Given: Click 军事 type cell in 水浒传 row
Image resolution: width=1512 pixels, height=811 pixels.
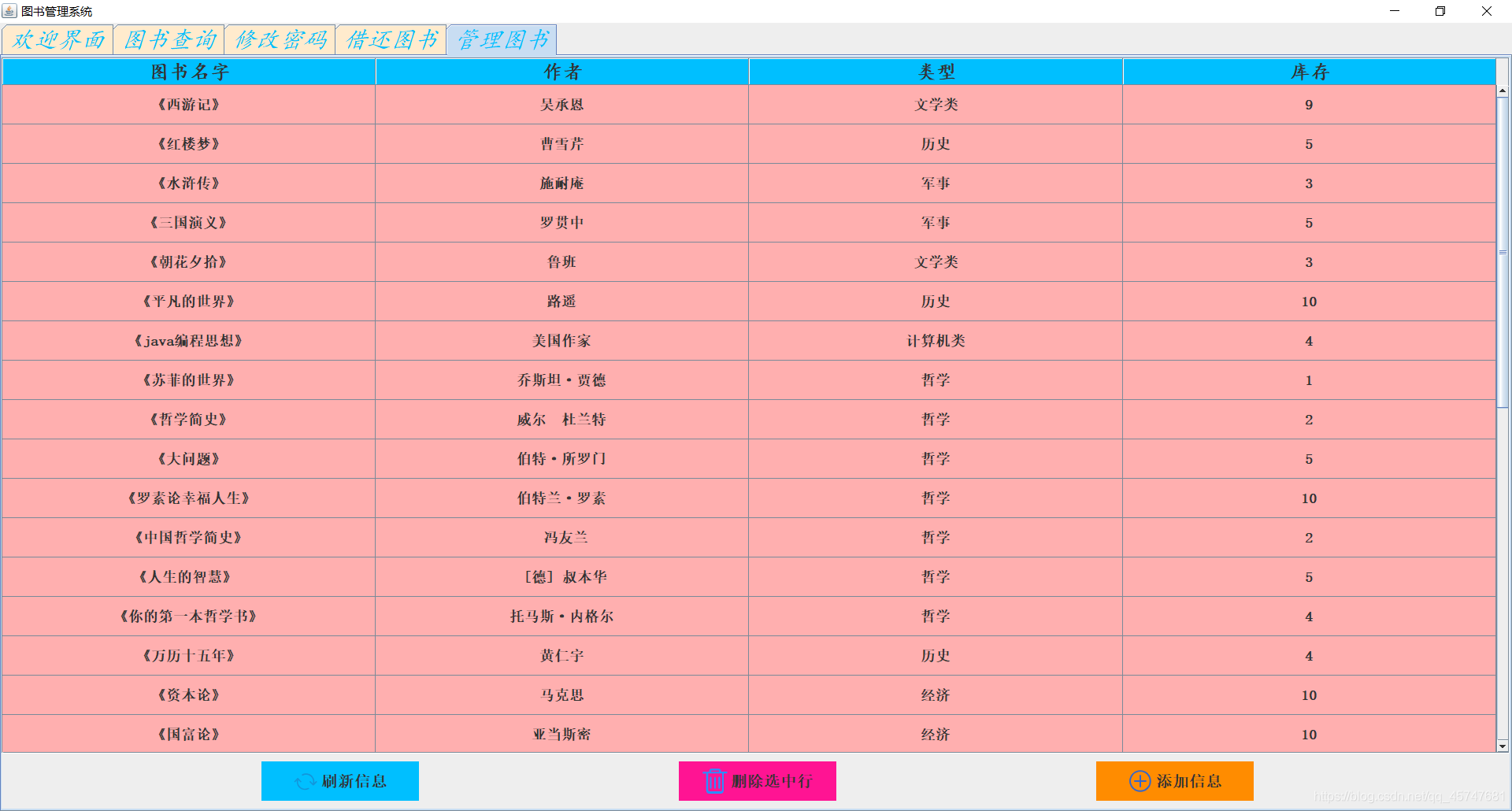Looking at the screenshot, I should [936, 183].
